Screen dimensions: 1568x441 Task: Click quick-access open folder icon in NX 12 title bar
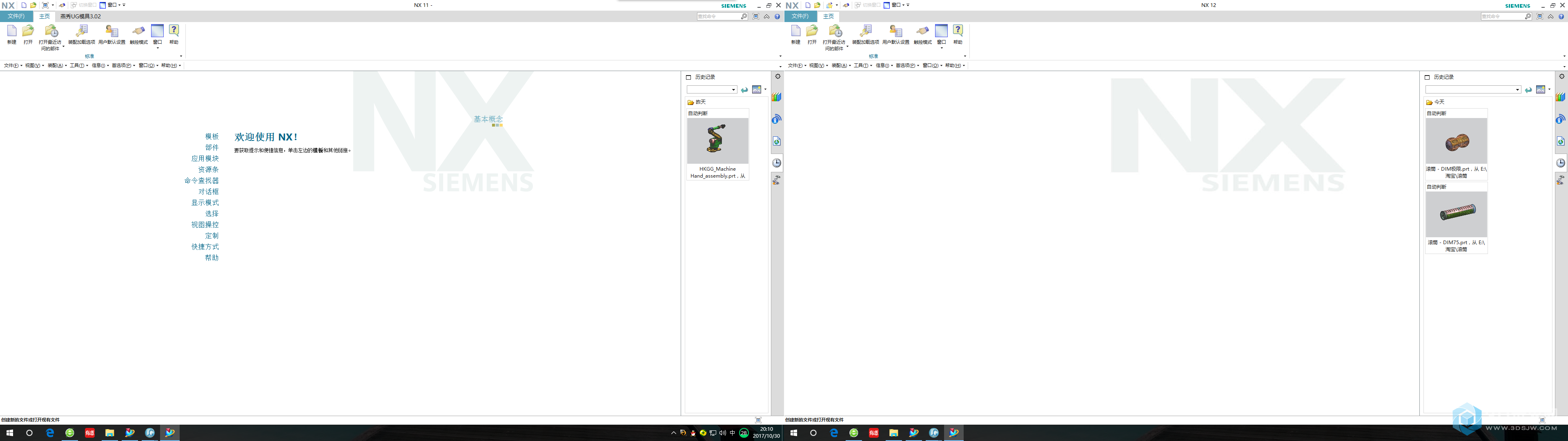pos(817,5)
